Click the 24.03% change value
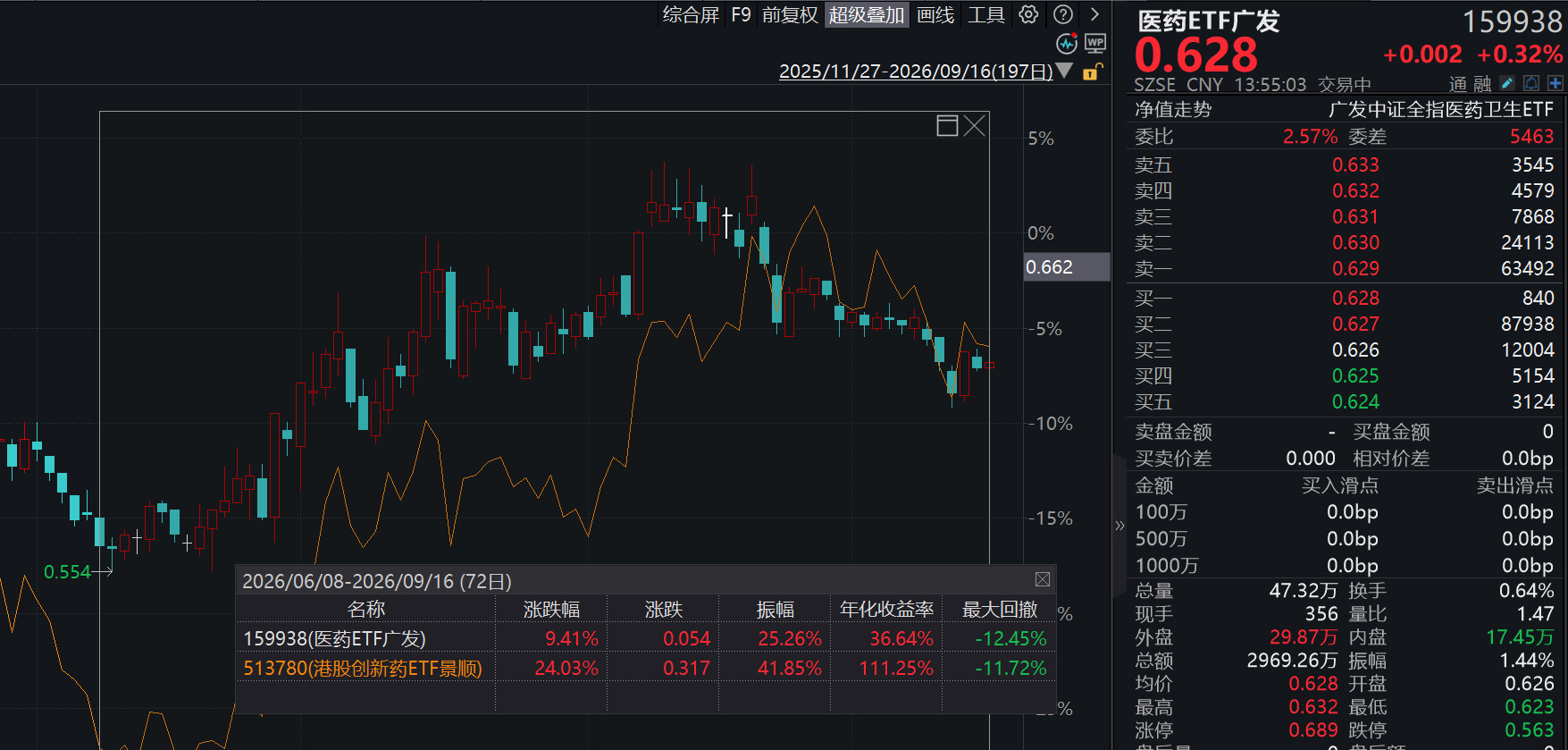This screenshot has height=750, width=1568. pyautogui.click(x=566, y=668)
